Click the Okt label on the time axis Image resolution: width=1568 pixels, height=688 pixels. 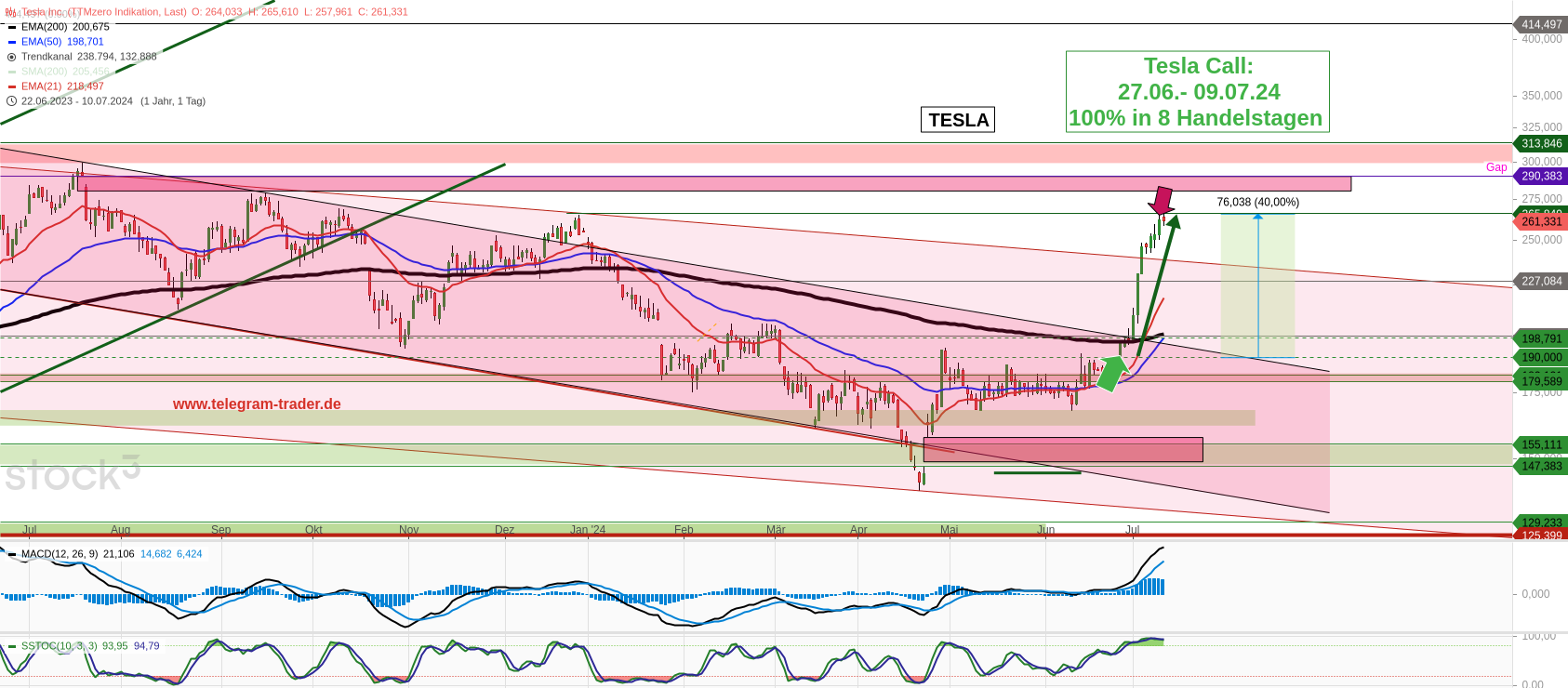pos(313,530)
